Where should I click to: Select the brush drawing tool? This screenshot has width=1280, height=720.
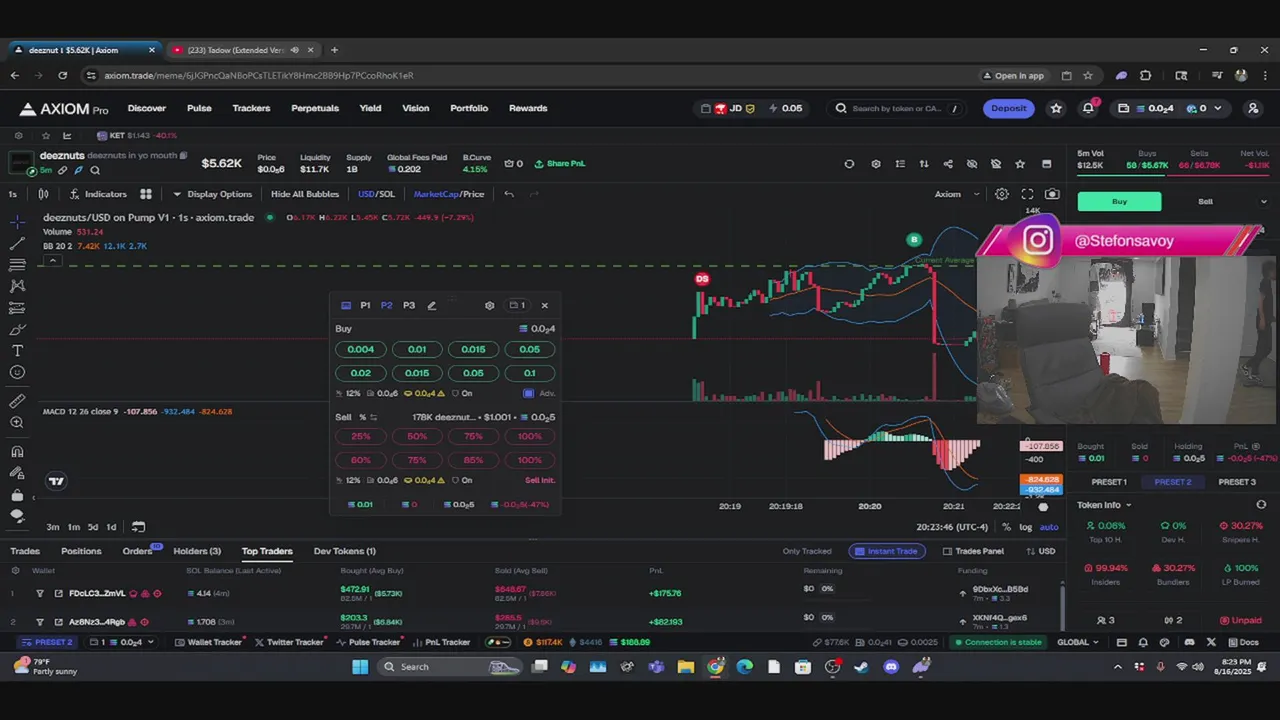(x=17, y=329)
